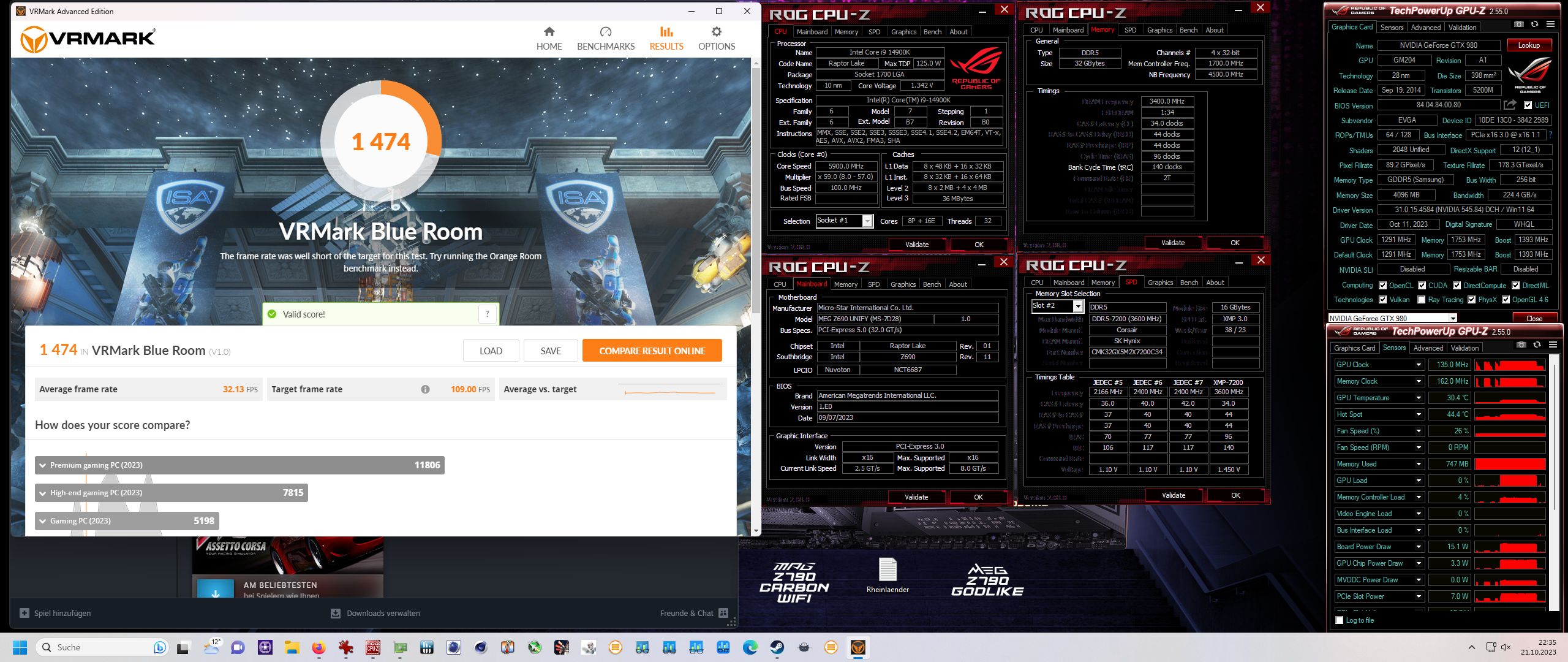Click the VRMark SAVE button

pos(551,351)
